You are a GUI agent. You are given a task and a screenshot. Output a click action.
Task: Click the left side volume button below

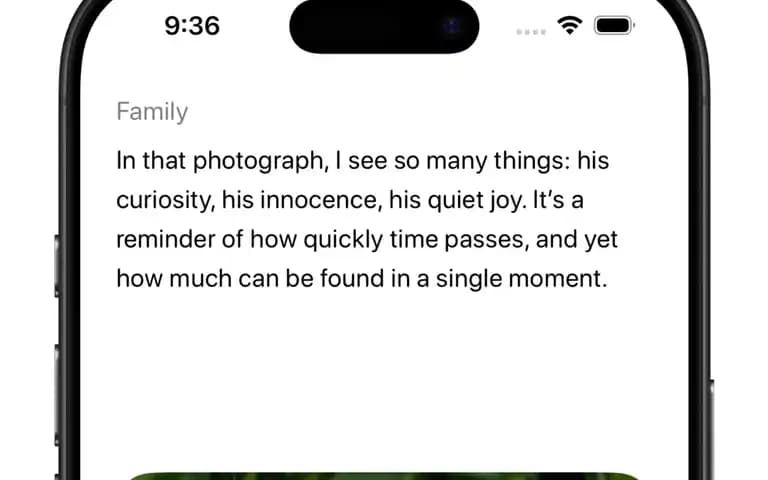57,394
